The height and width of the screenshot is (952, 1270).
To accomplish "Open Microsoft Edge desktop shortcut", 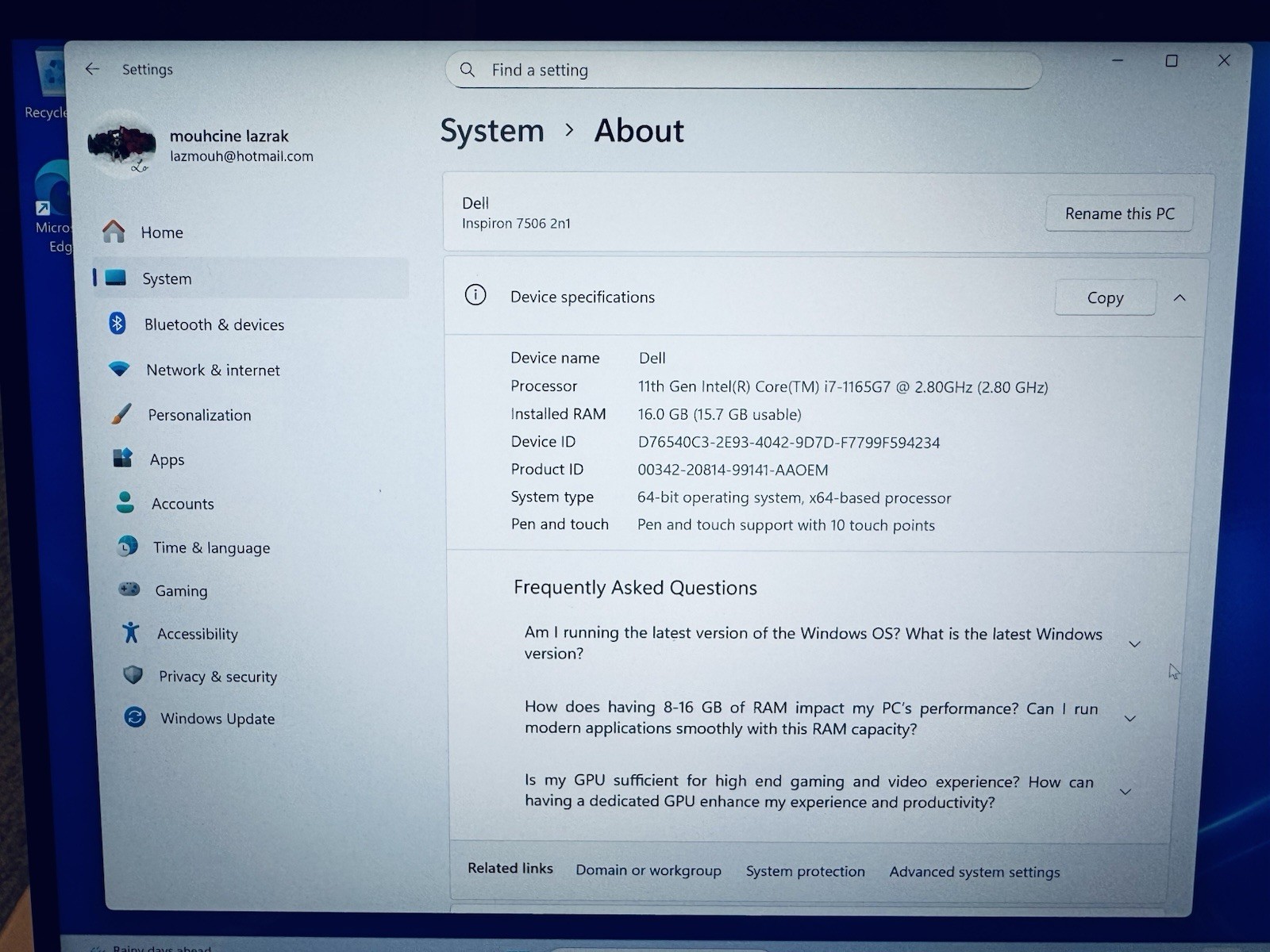I will [54, 206].
